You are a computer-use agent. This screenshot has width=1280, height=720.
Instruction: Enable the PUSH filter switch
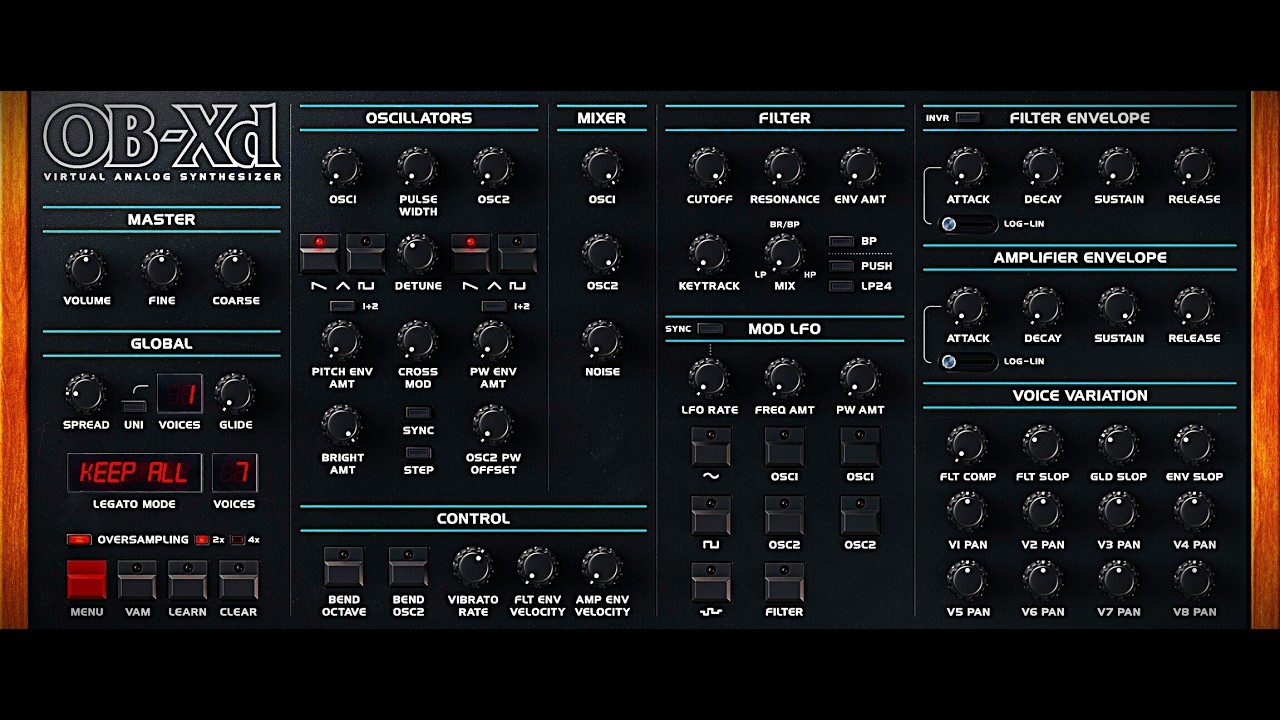pos(842,265)
